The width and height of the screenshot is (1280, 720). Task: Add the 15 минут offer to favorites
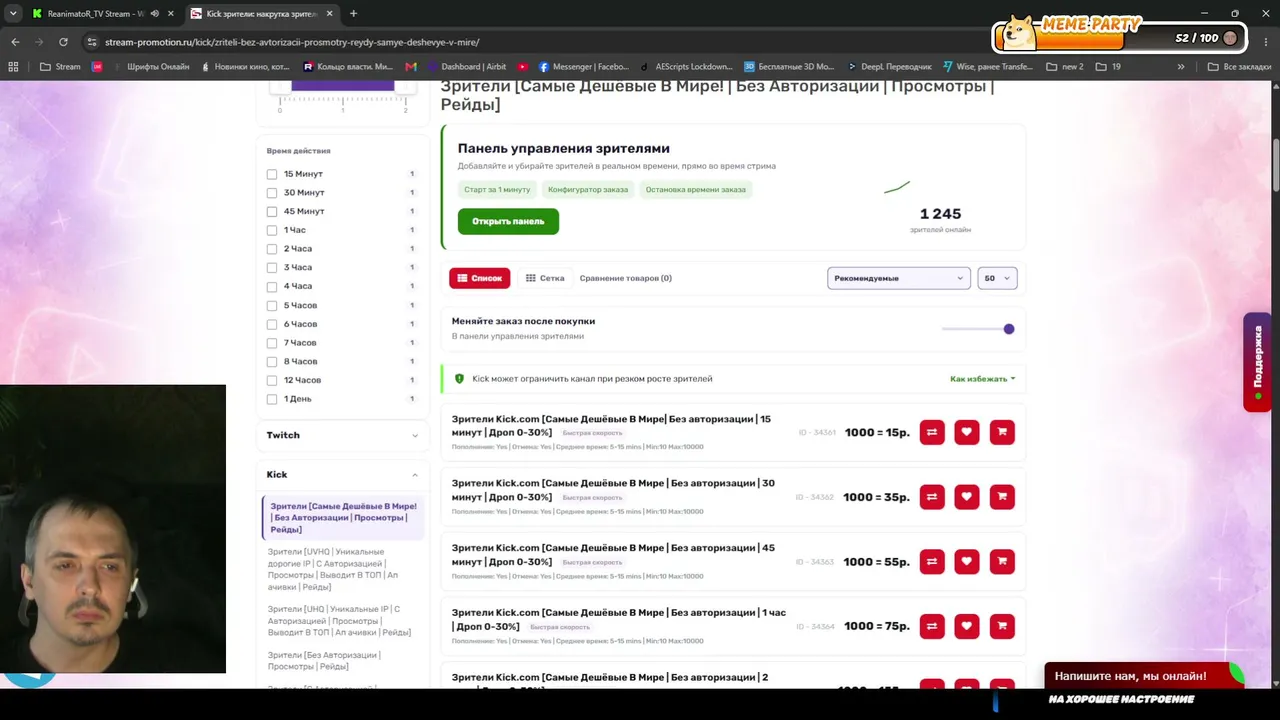click(x=967, y=432)
